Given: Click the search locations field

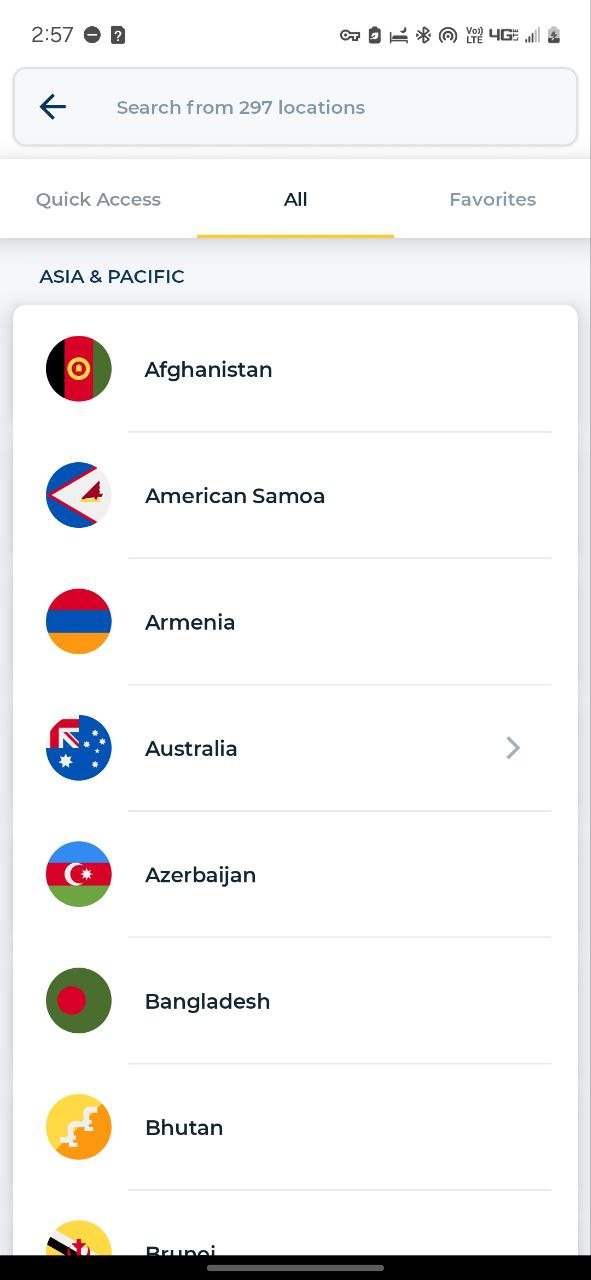Looking at the screenshot, I should [x=296, y=107].
